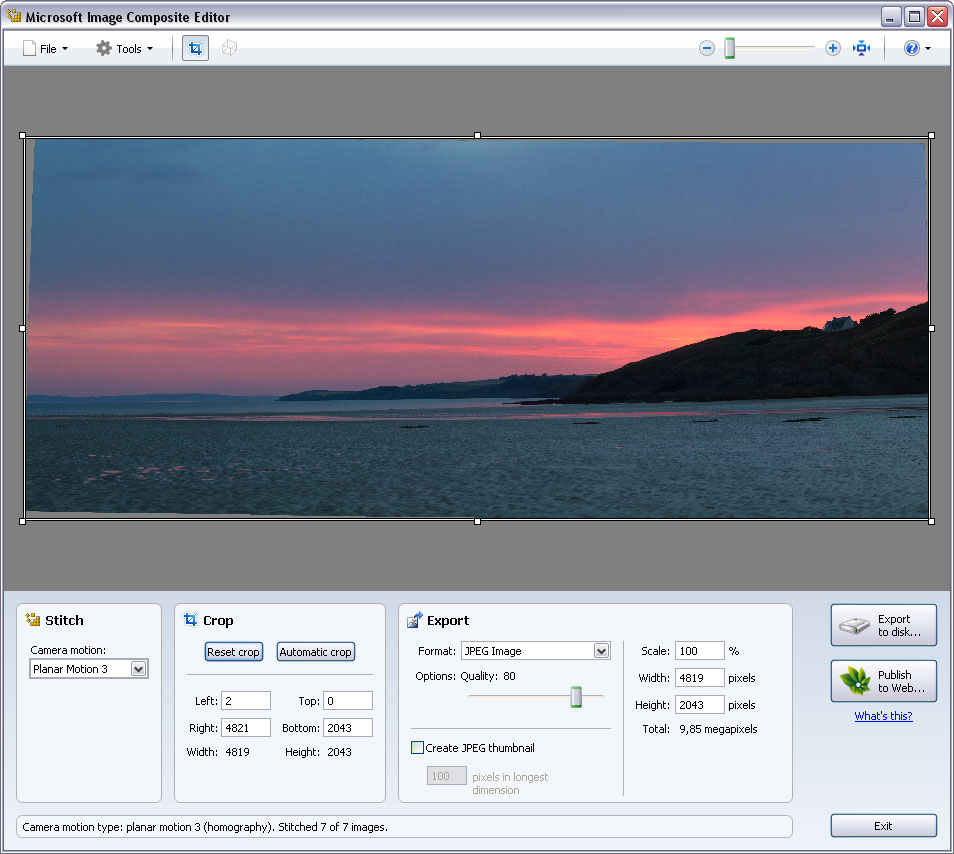Image resolution: width=954 pixels, height=854 pixels.
Task: Expand the Camera motion dropdown
Action: pos(138,669)
